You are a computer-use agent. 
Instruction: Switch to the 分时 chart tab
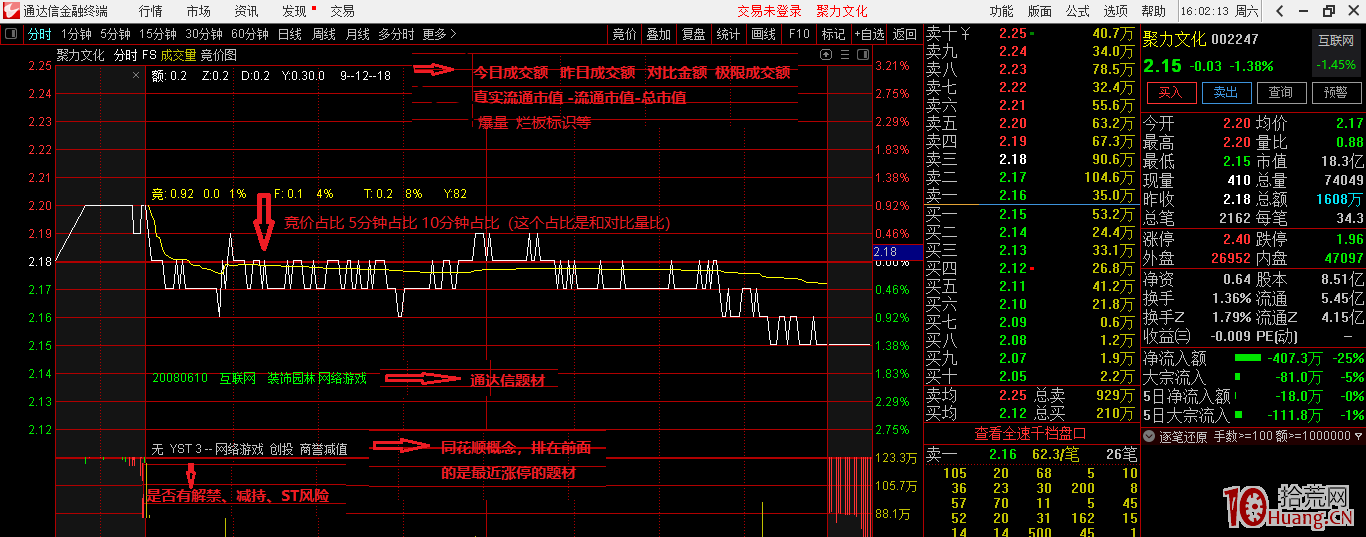pos(39,34)
